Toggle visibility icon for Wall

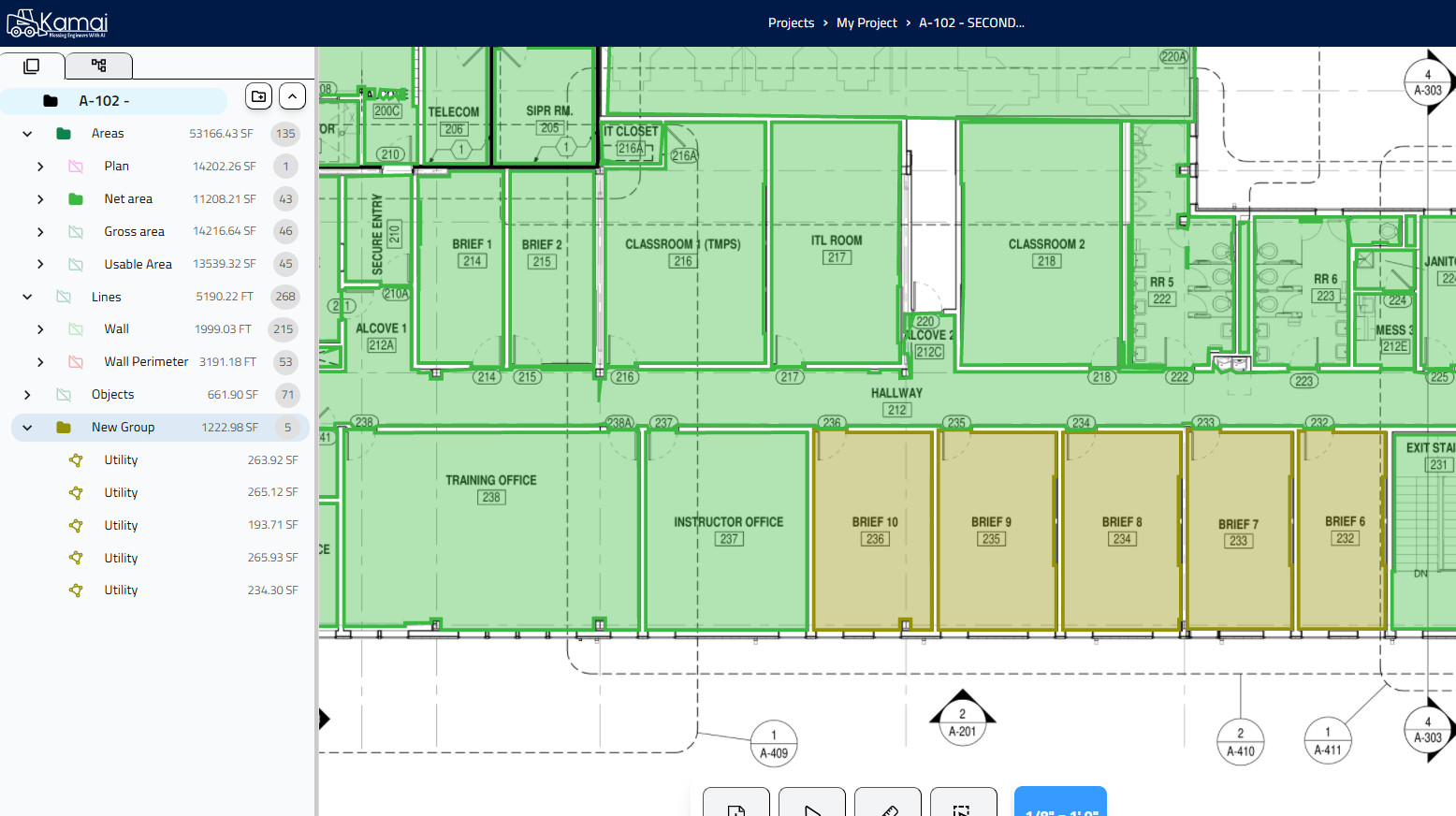pos(76,329)
